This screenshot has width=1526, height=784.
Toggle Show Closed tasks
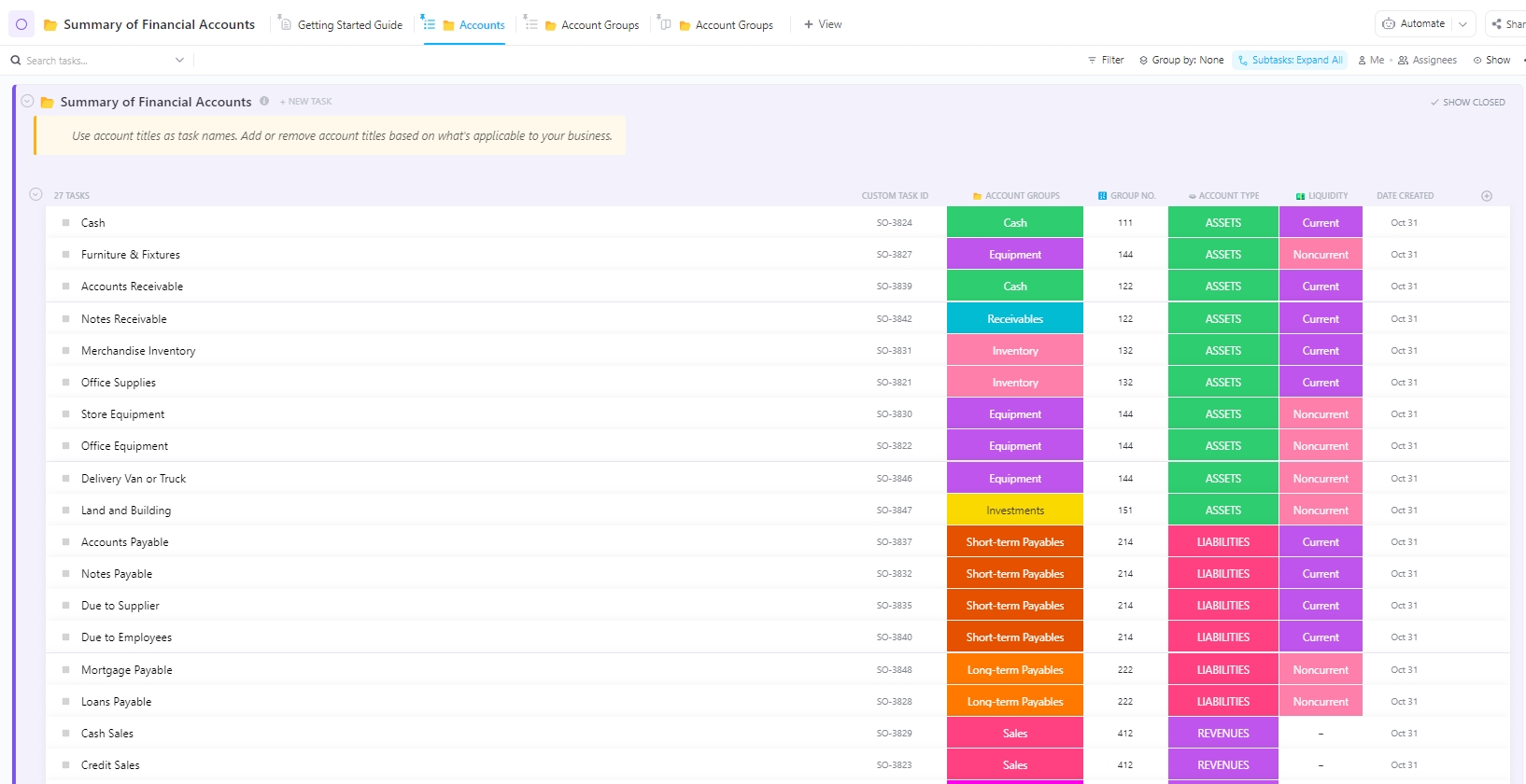1468,103
